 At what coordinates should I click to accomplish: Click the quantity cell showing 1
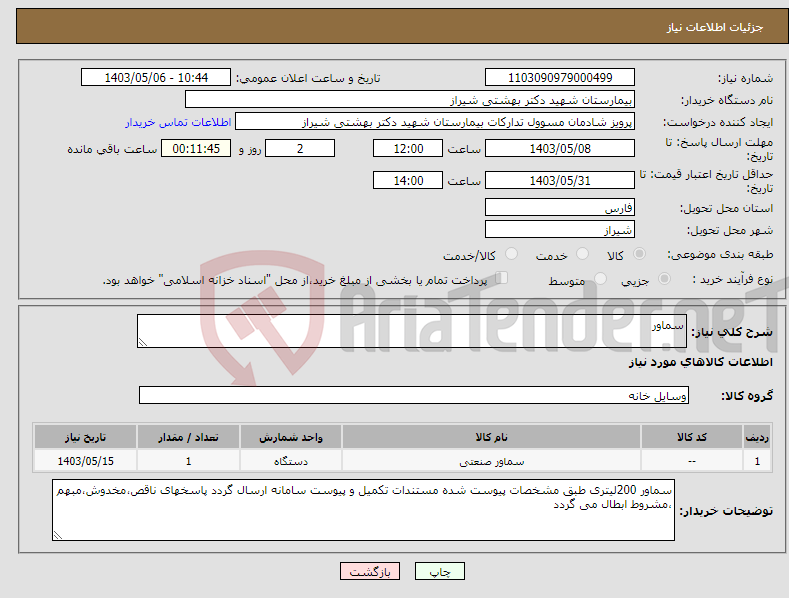(x=188, y=461)
